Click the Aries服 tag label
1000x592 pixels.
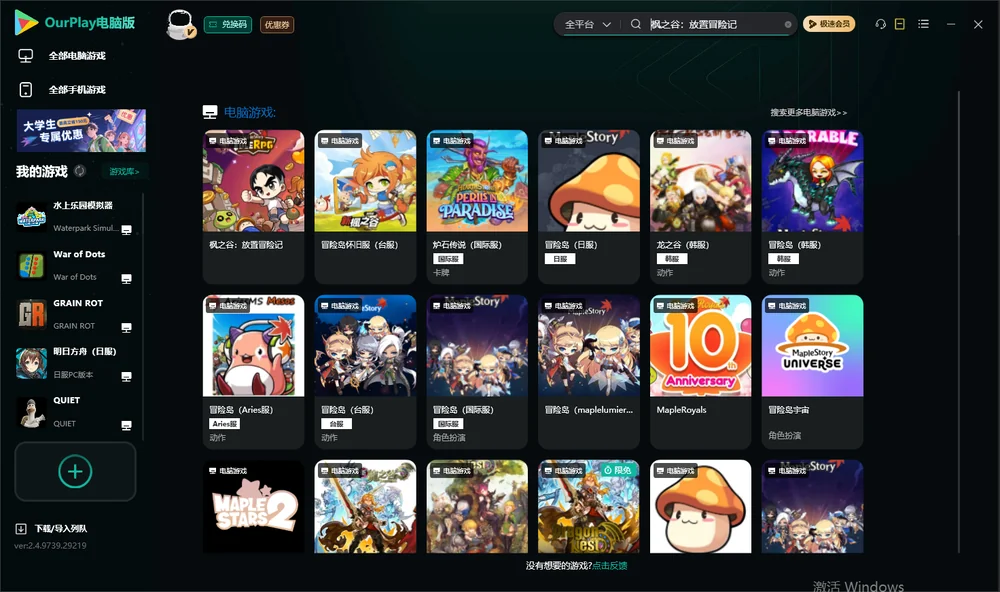click(x=224, y=424)
